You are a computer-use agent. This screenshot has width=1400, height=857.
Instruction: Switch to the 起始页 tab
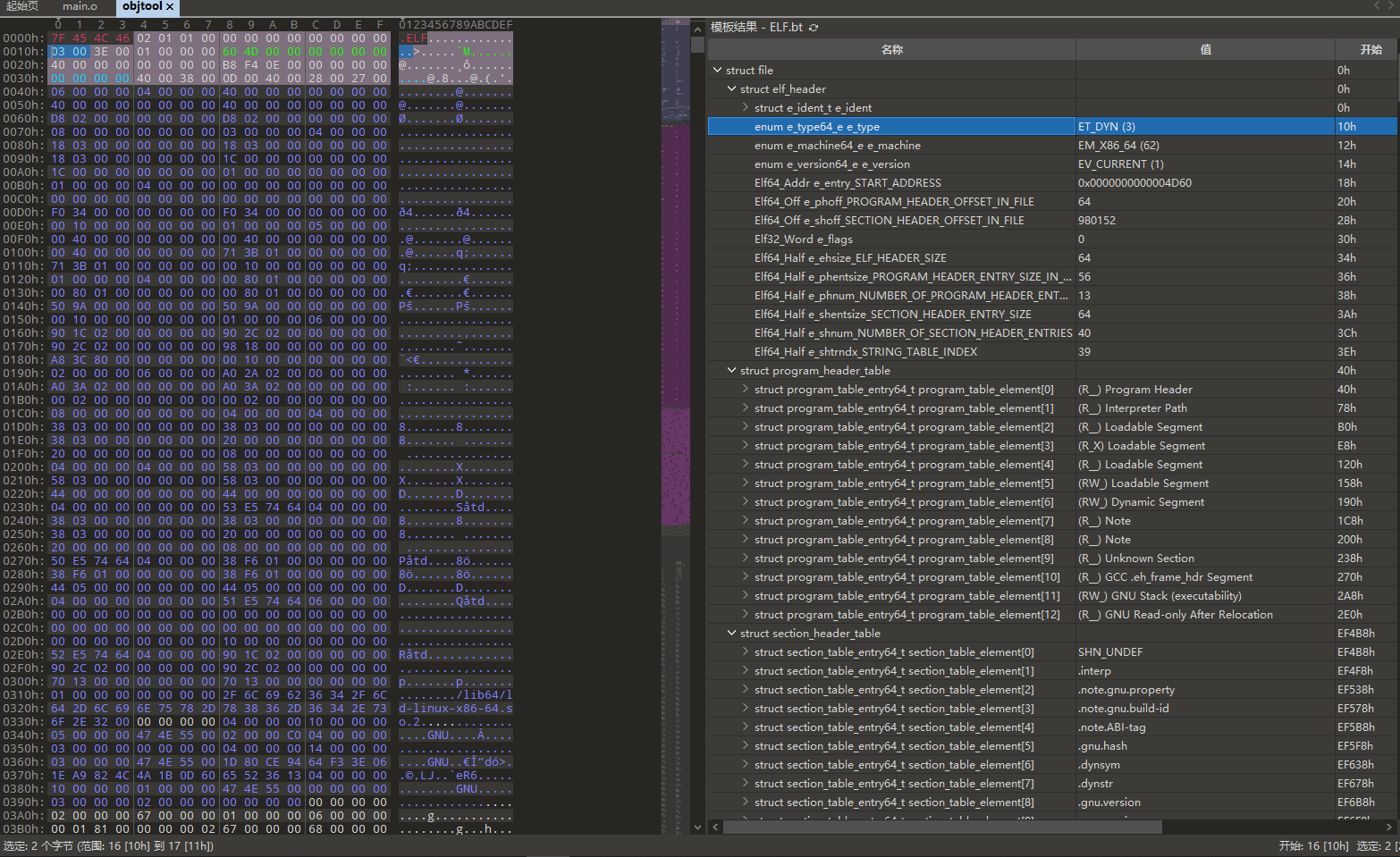tap(22, 6)
